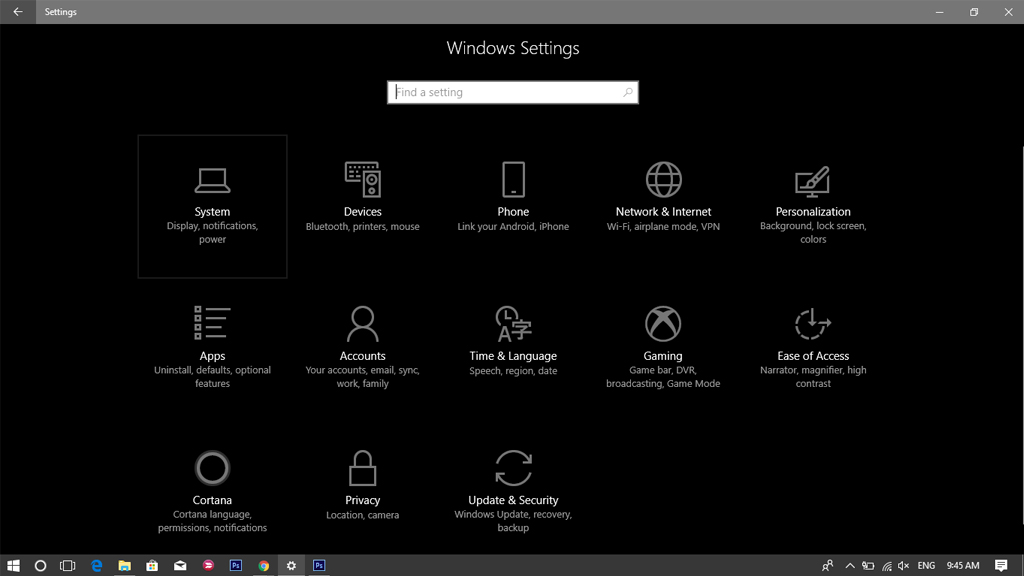
Task: Open Cortana search circle in taskbar
Action: click(x=40, y=566)
